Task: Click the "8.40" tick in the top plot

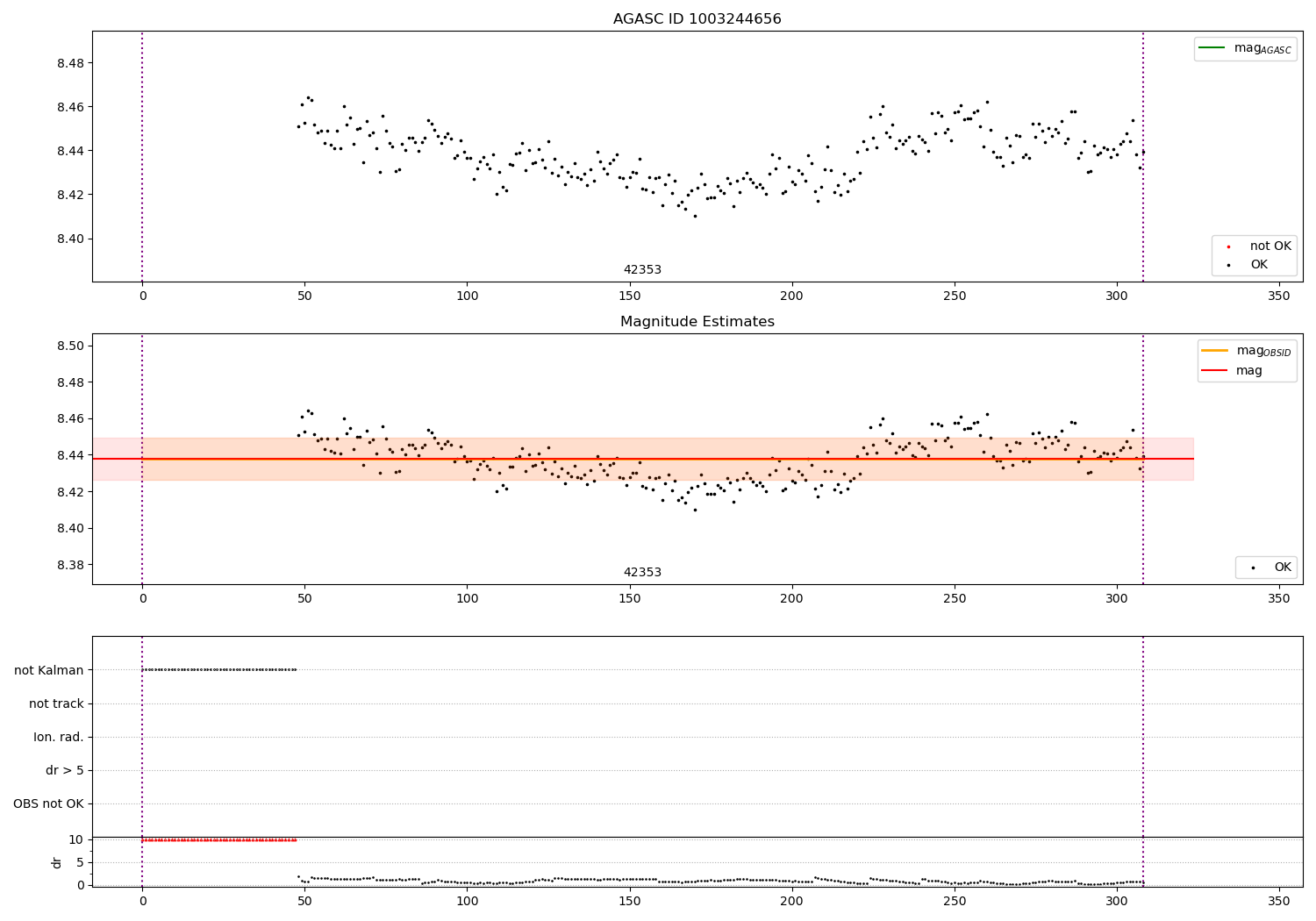Action: point(71,239)
